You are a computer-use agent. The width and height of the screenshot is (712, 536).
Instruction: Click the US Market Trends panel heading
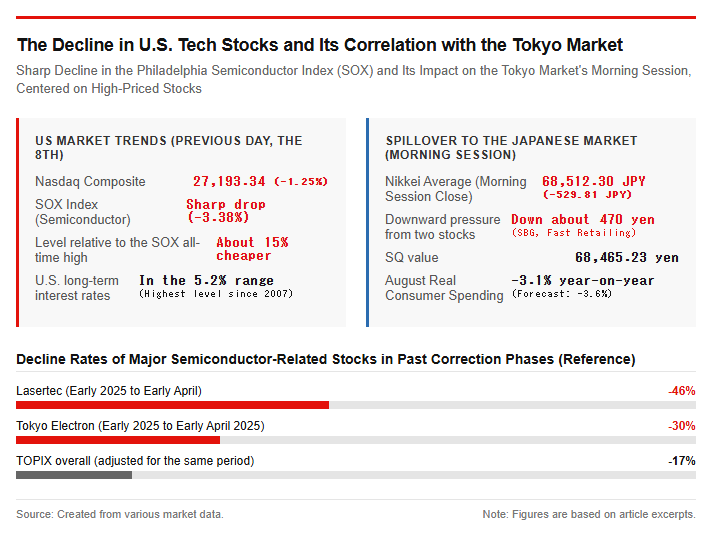coord(168,148)
